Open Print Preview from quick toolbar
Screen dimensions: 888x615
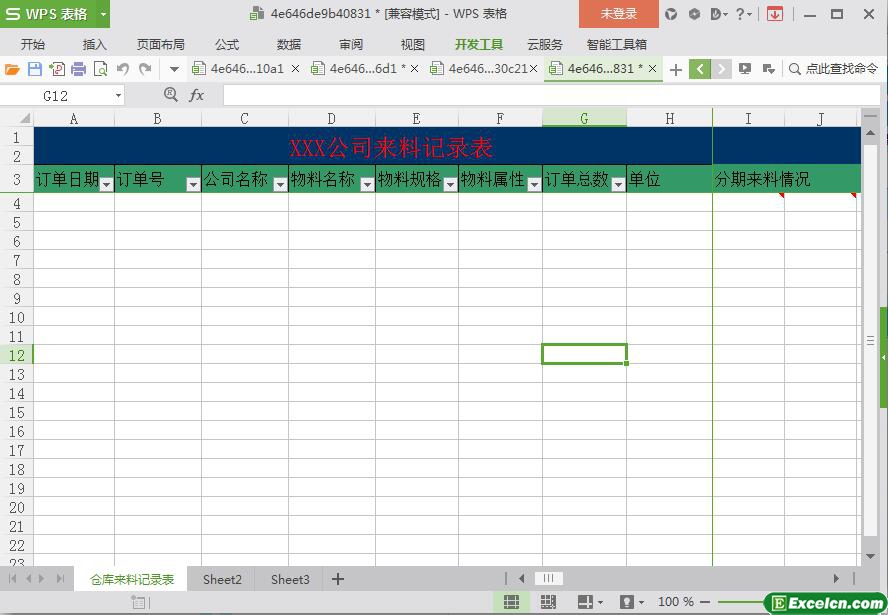click(100, 69)
